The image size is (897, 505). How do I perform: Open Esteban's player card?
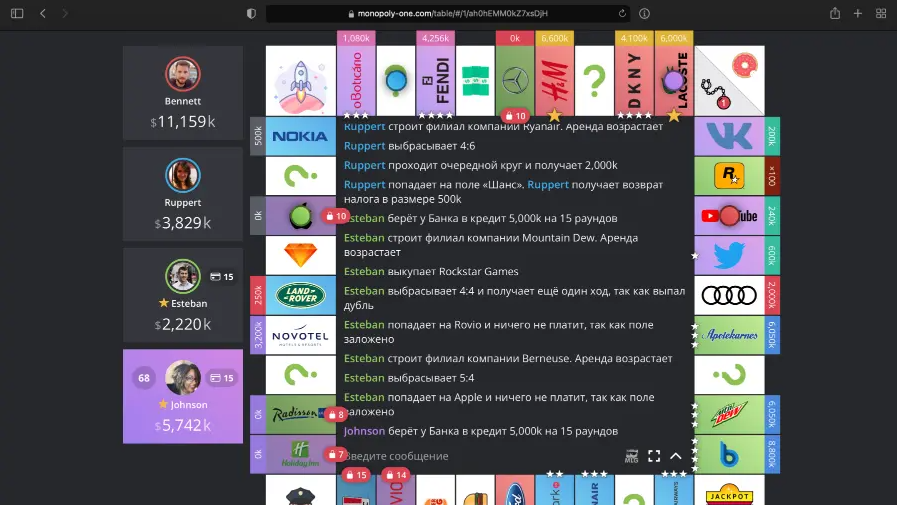point(183,295)
